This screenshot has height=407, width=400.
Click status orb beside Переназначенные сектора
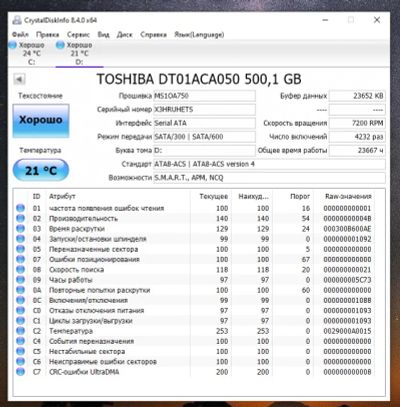(20, 249)
